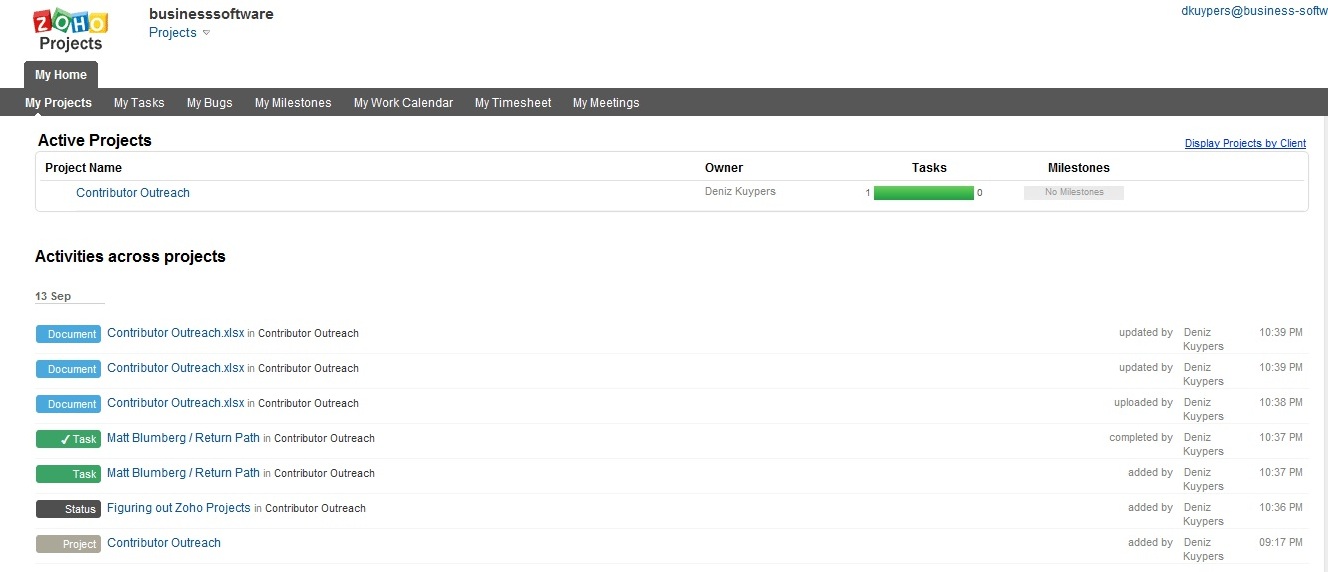Open the My Projects tab
The image size is (1328, 572).
tap(59, 103)
